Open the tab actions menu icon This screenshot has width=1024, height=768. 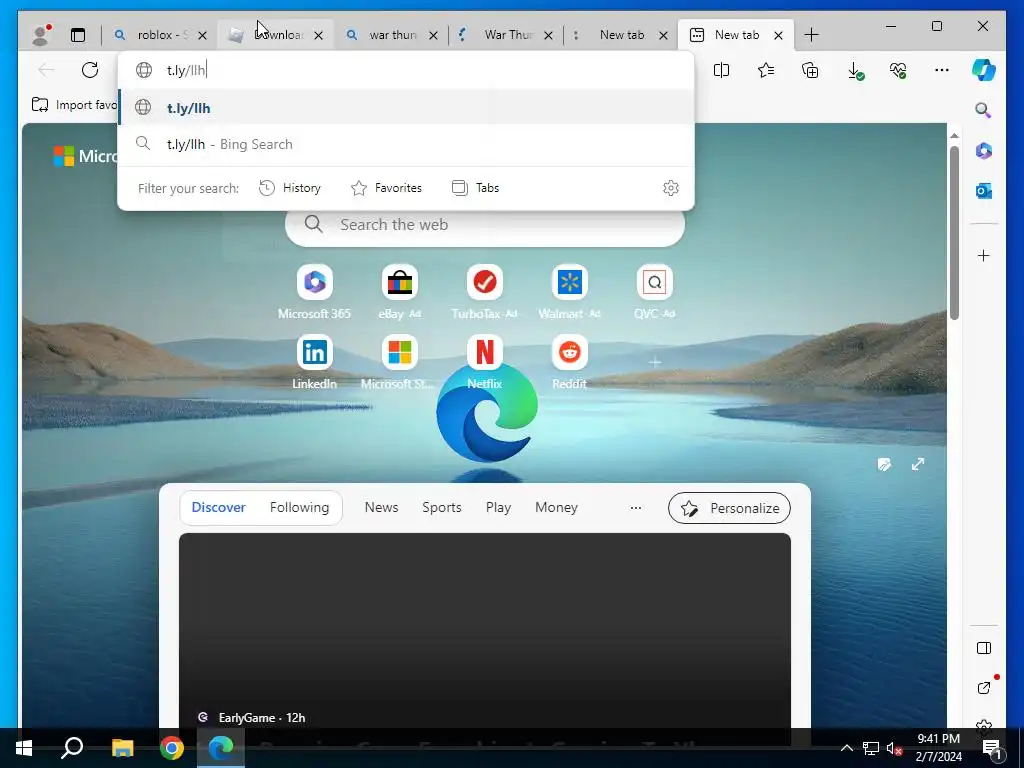(78, 35)
